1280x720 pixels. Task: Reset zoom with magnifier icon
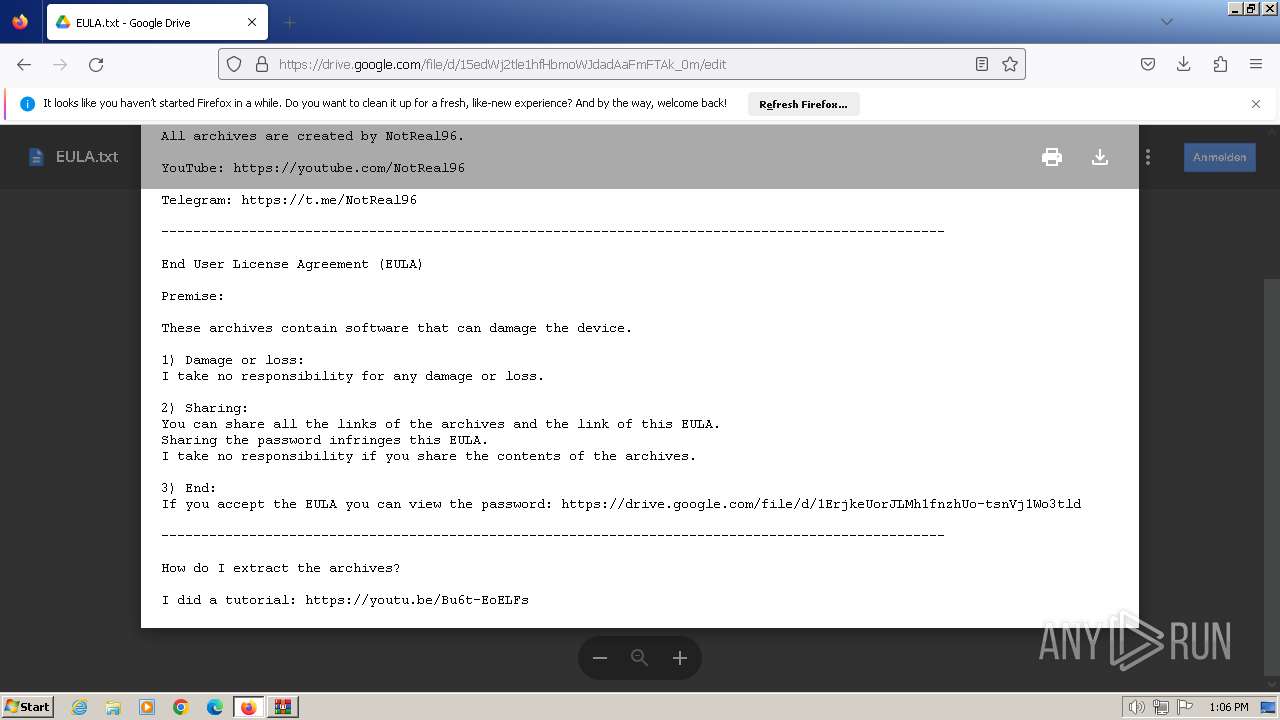pos(640,658)
